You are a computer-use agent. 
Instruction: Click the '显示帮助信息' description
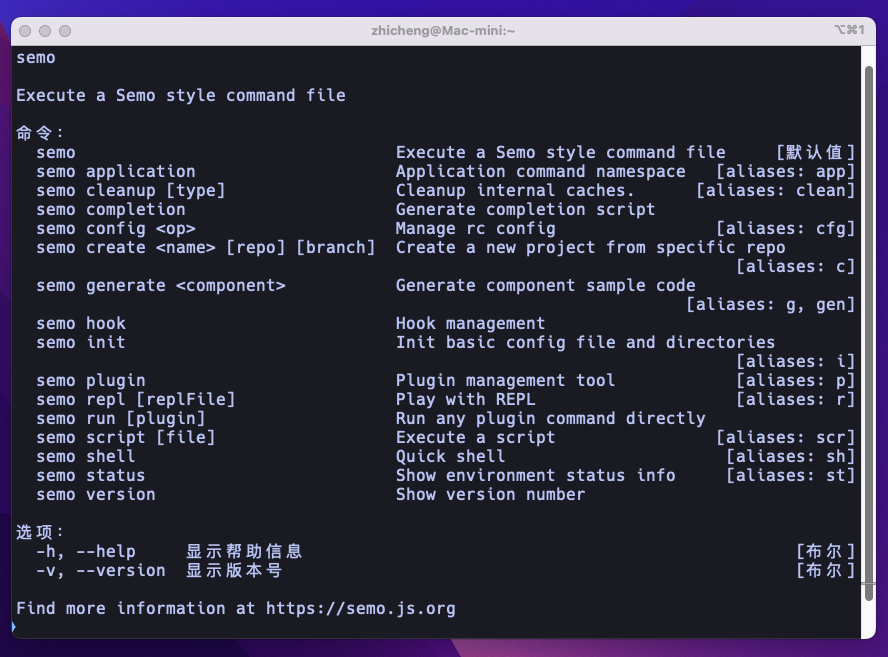[245, 551]
